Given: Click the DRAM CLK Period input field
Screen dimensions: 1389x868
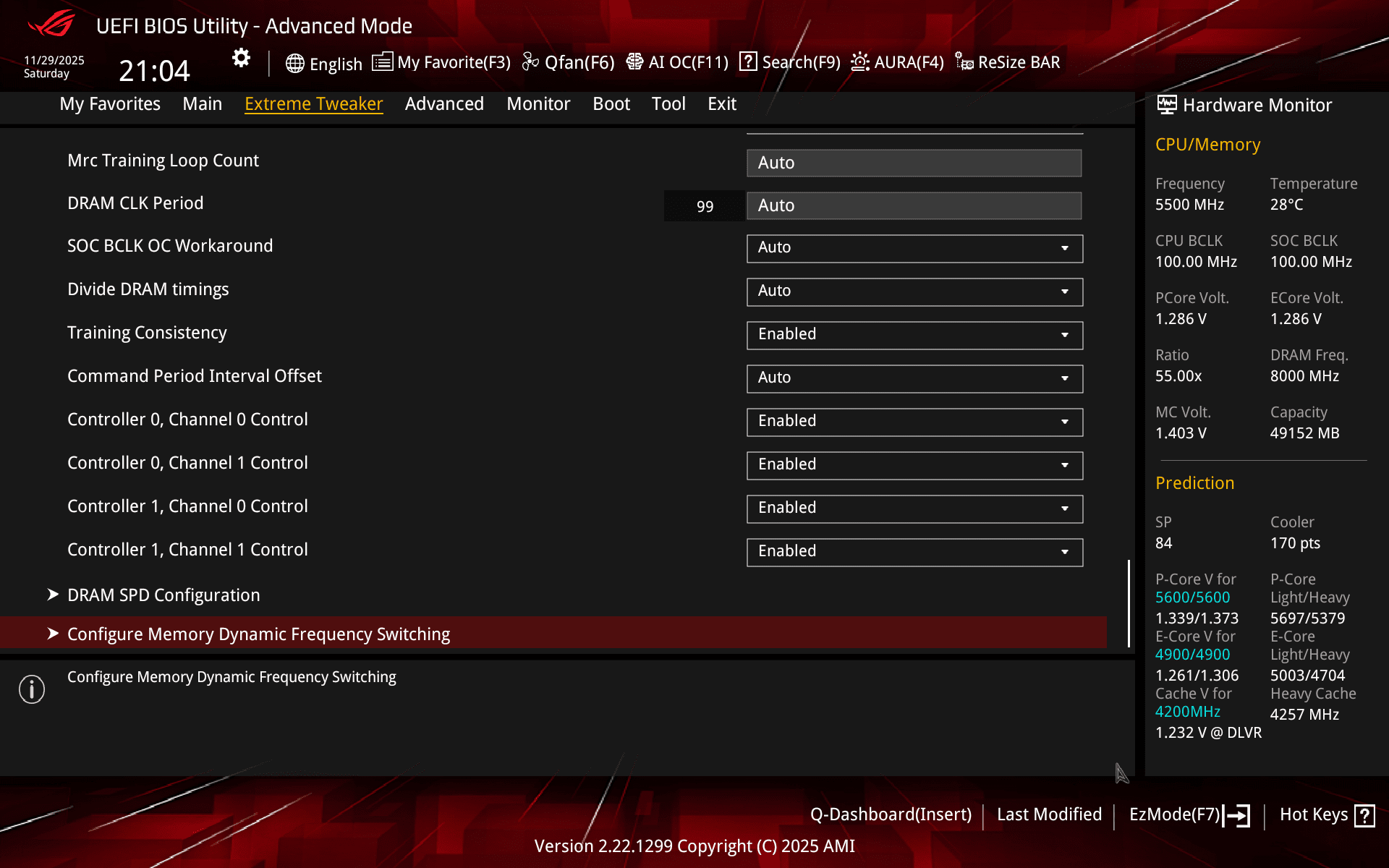Looking at the screenshot, I should pyautogui.click(x=914, y=205).
